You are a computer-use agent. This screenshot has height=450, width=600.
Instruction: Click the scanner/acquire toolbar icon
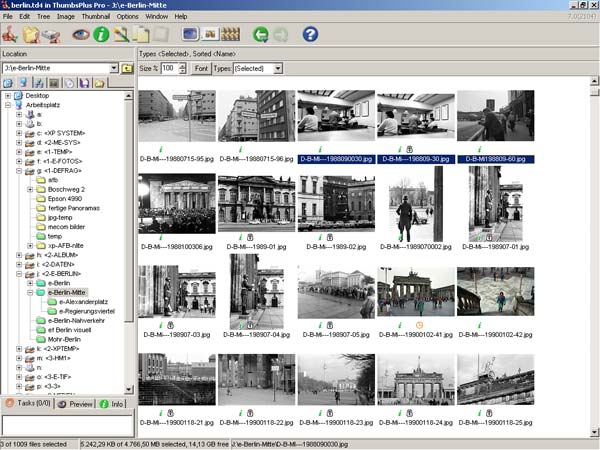tap(52, 34)
